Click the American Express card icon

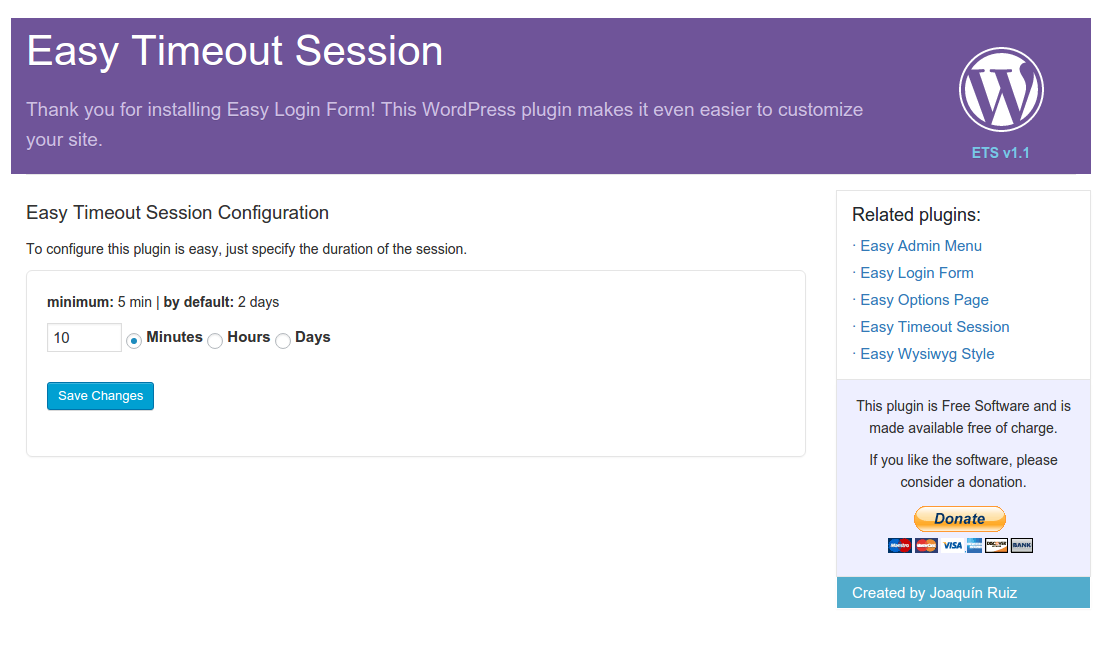(974, 546)
